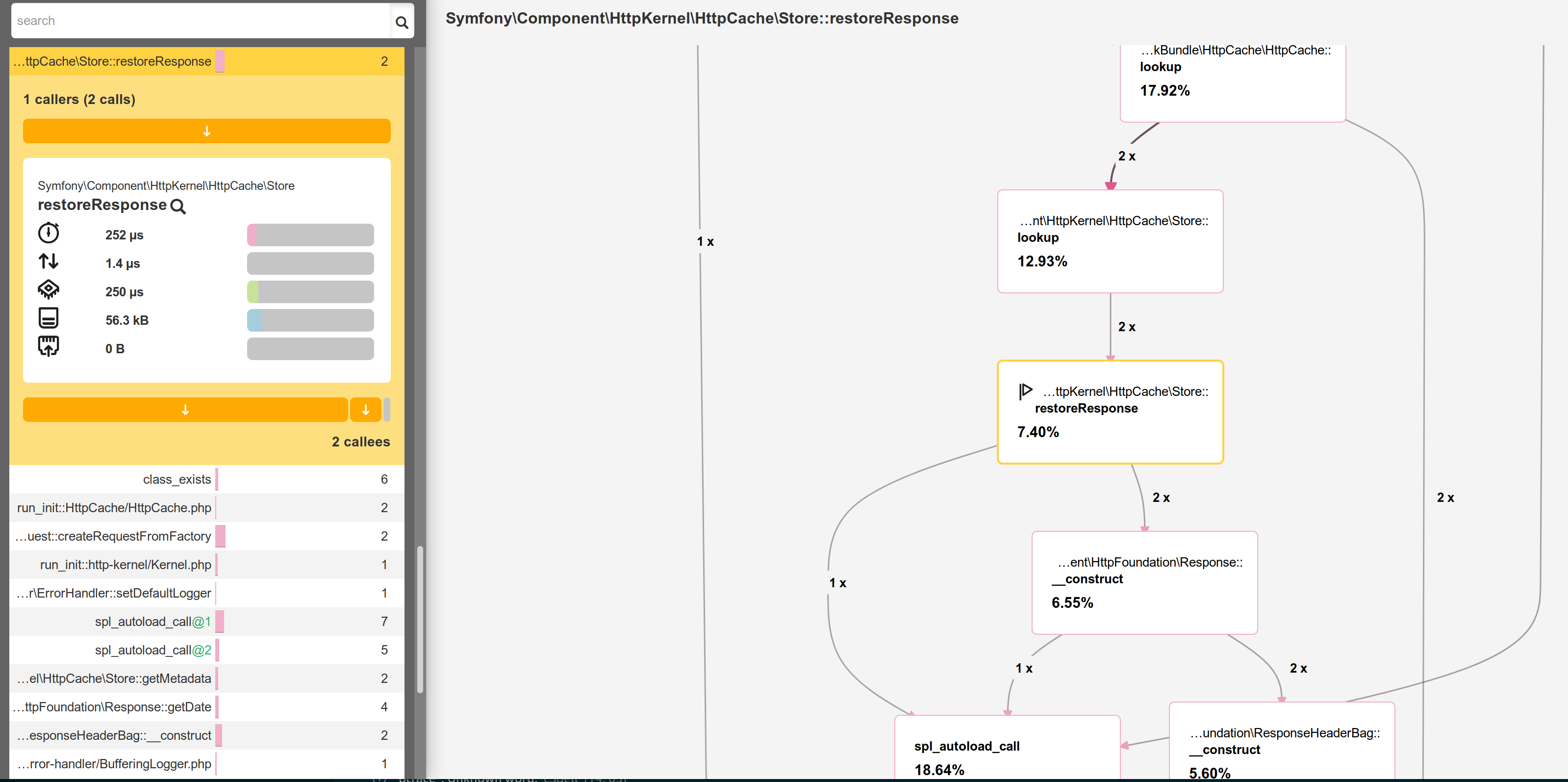Image resolution: width=1568 pixels, height=782 pixels.
Task: Click the wall time stopwatch icon
Action: click(x=49, y=233)
